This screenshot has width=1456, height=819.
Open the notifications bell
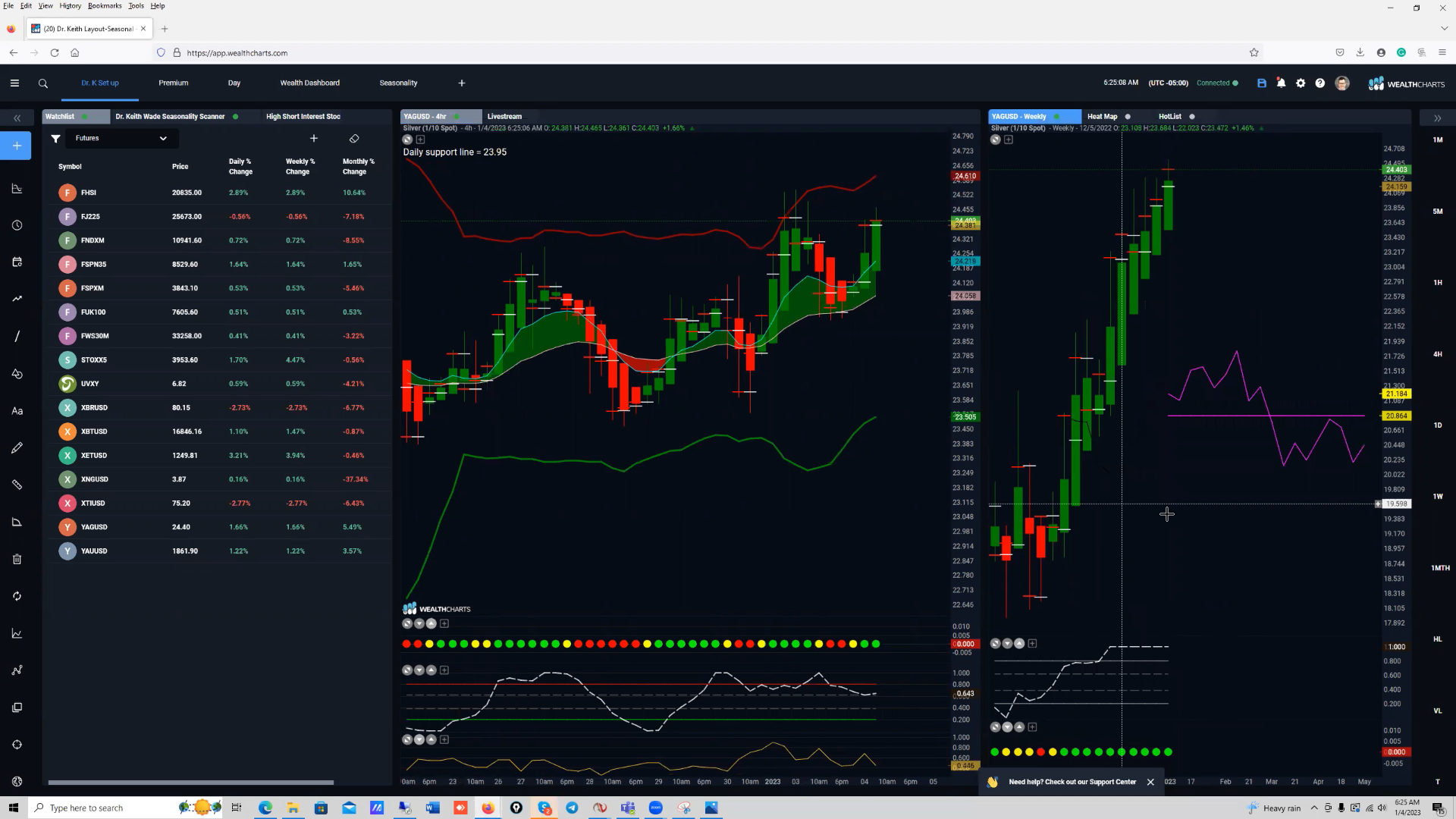[x=1282, y=83]
